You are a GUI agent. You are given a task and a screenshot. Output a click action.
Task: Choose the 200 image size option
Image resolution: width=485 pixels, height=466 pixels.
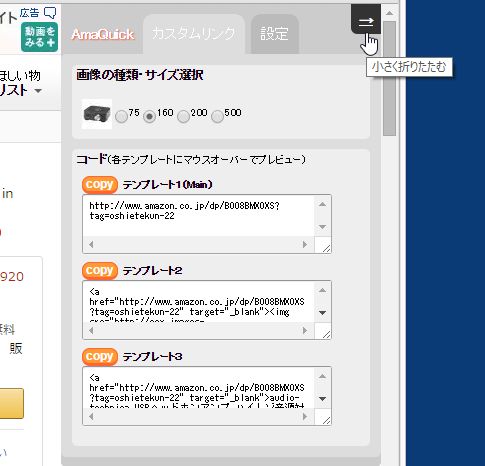point(183,117)
